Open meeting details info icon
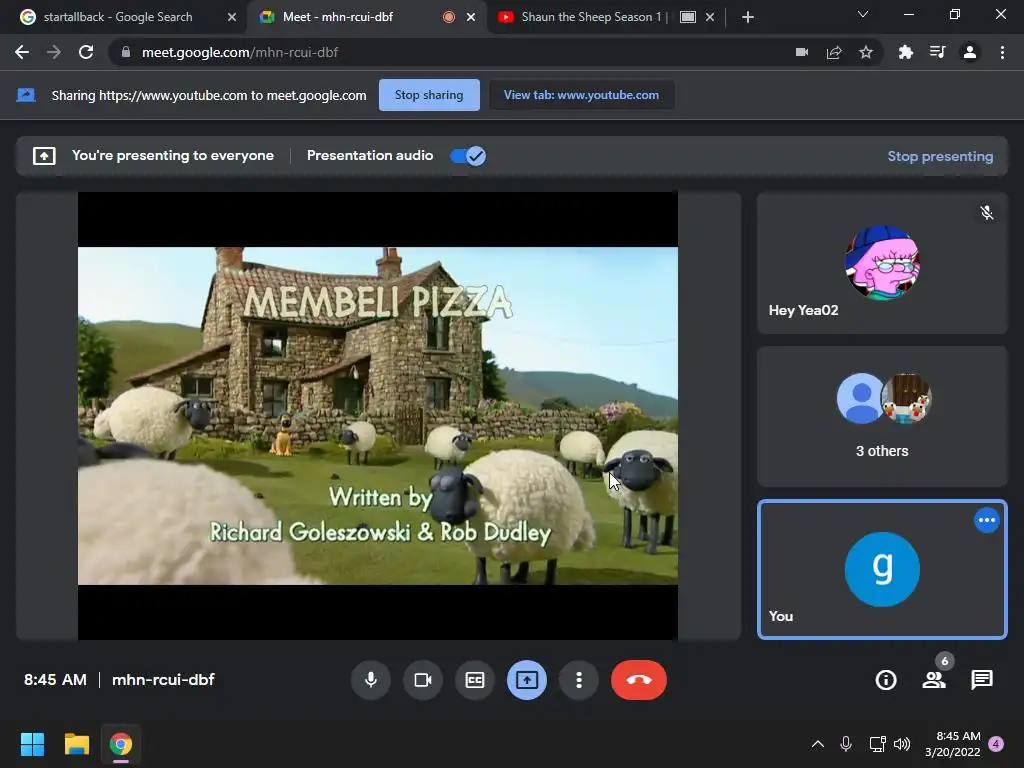Screen dimensions: 1024x768 coord(886,680)
